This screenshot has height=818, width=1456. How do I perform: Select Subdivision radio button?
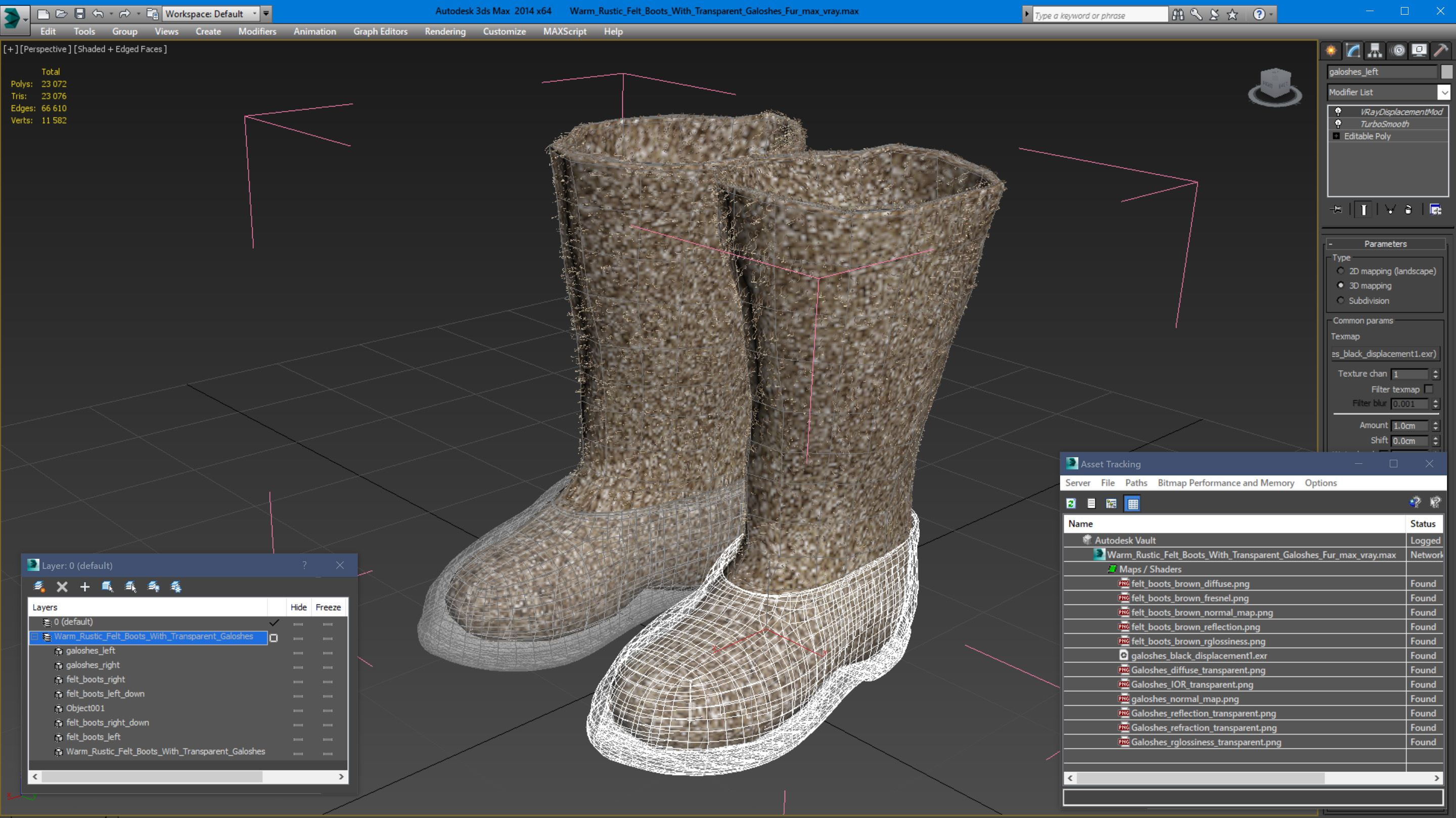click(1340, 300)
